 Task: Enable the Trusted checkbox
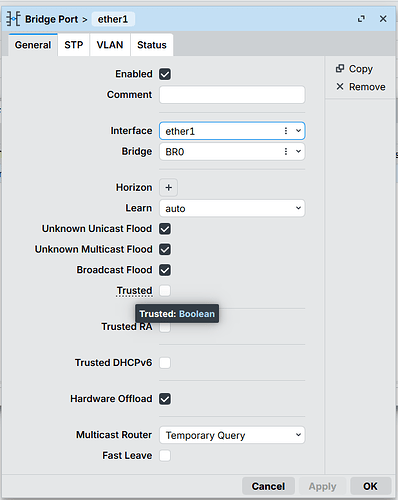coord(165,291)
